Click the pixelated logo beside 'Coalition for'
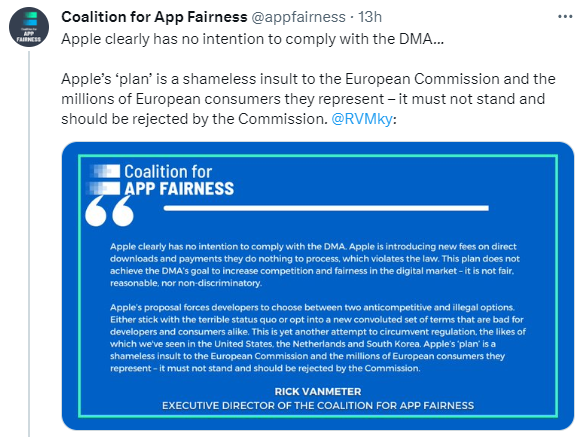 click(x=104, y=180)
